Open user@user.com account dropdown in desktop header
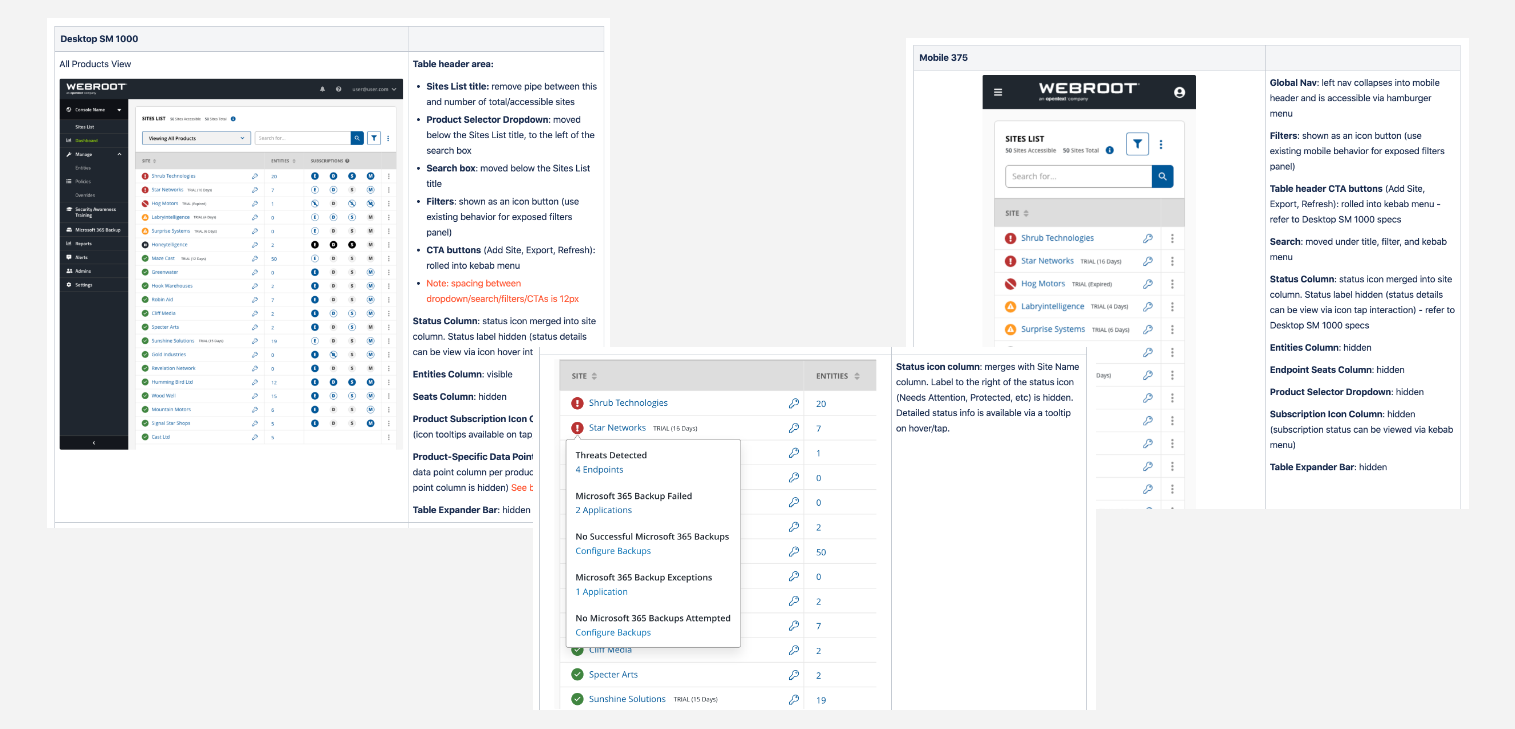1515x729 pixels. pos(374,89)
